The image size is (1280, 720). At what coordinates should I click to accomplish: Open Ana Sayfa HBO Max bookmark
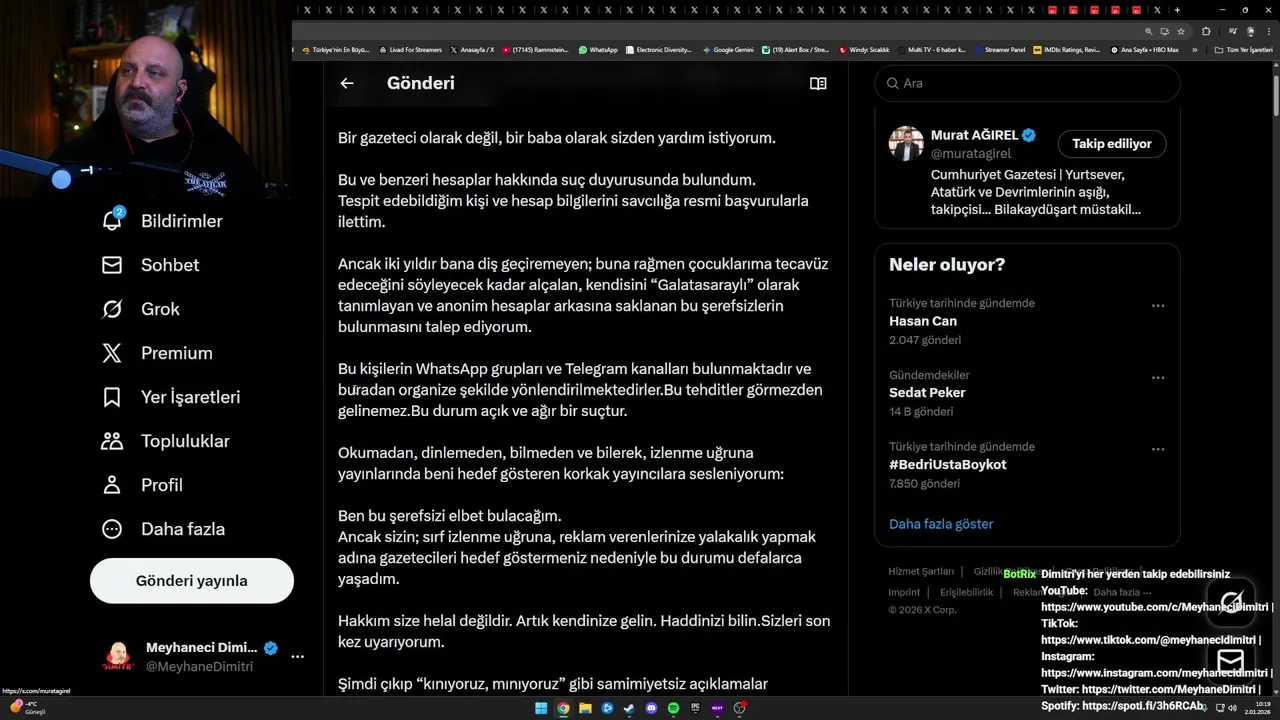[1144, 50]
